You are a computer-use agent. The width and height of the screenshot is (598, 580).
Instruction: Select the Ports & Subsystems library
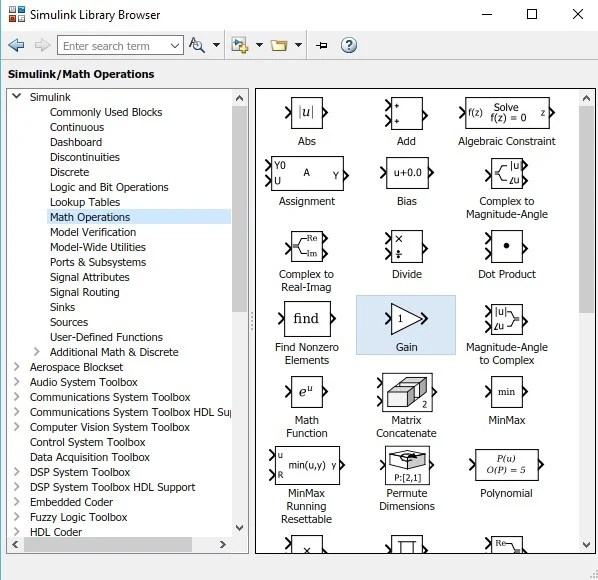pos(98,262)
